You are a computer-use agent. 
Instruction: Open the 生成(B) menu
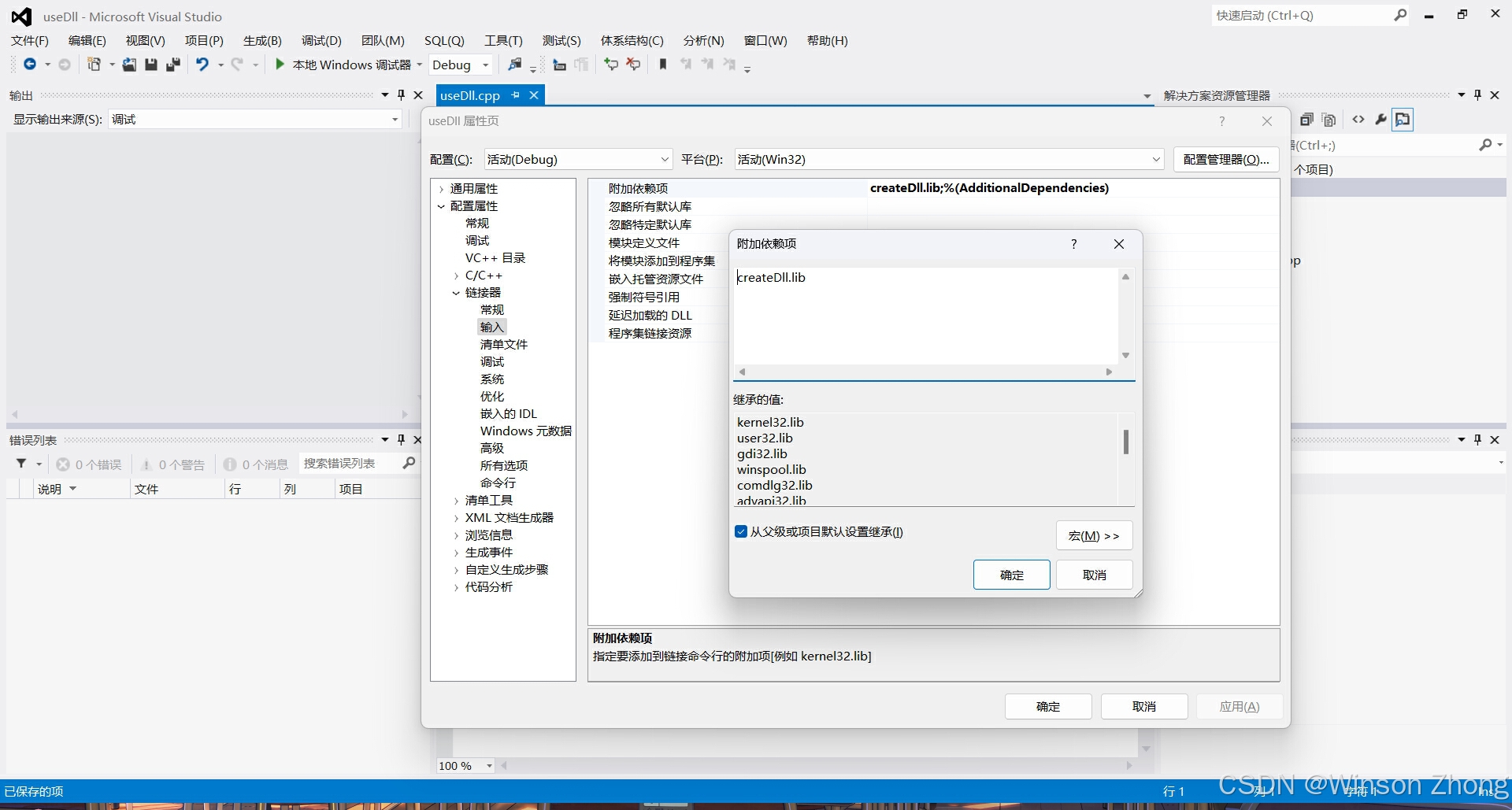coord(262,40)
